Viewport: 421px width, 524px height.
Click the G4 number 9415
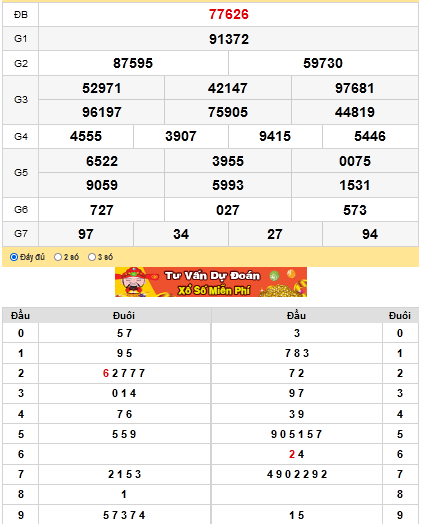(275, 136)
